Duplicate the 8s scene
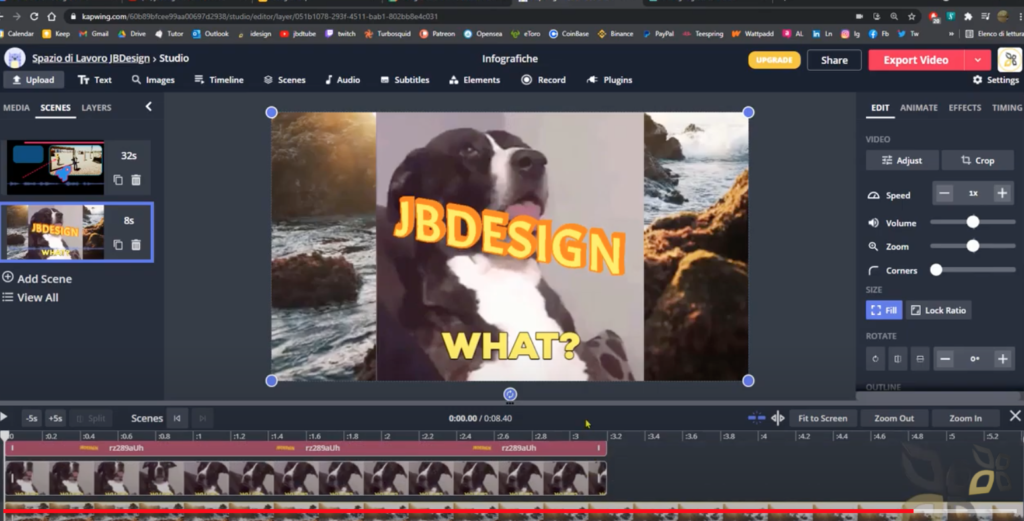Image resolution: width=1024 pixels, height=521 pixels. [x=118, y=245]
